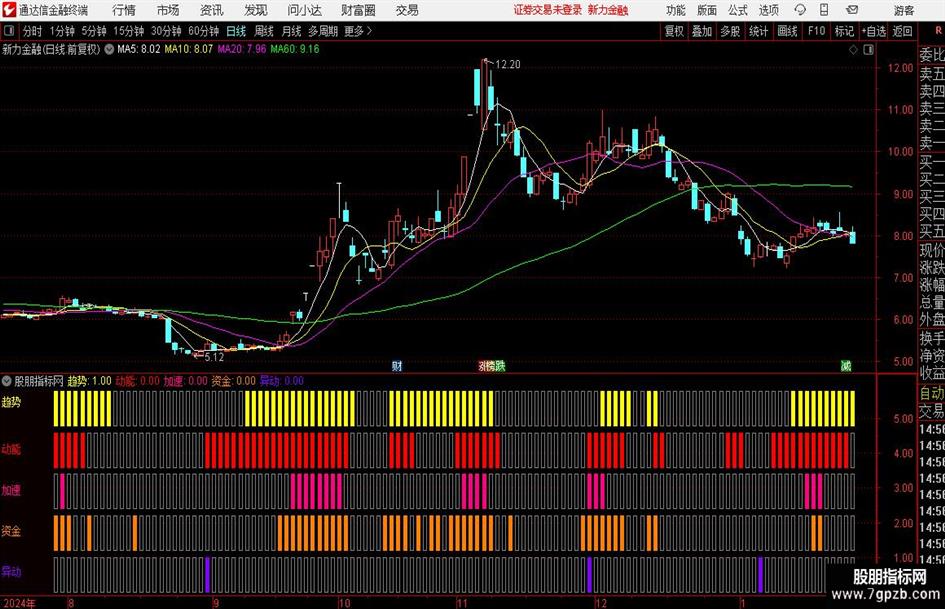
Task: Click the 异动: 0.00 indicator value
Action: click(x=281, y=381)
